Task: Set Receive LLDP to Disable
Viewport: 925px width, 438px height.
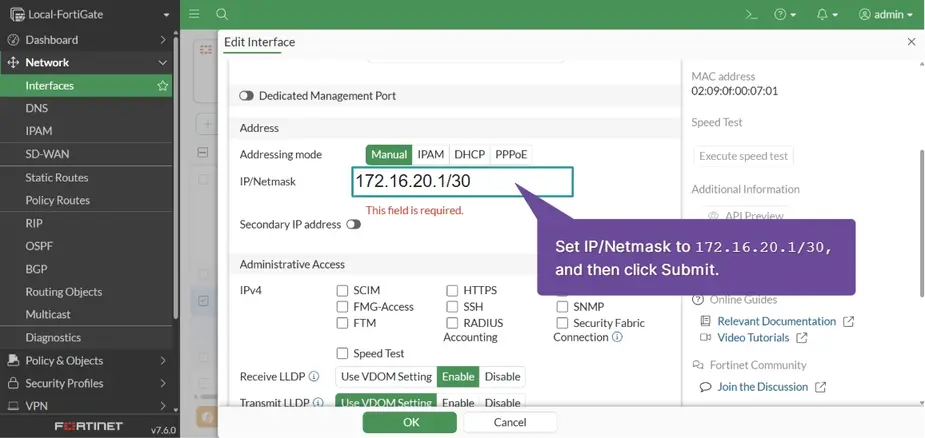Action: 502,377
